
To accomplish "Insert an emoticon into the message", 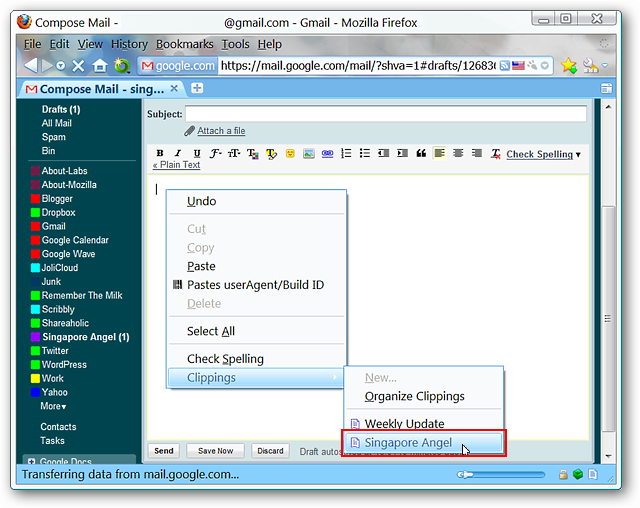I will tap(290, 153).
